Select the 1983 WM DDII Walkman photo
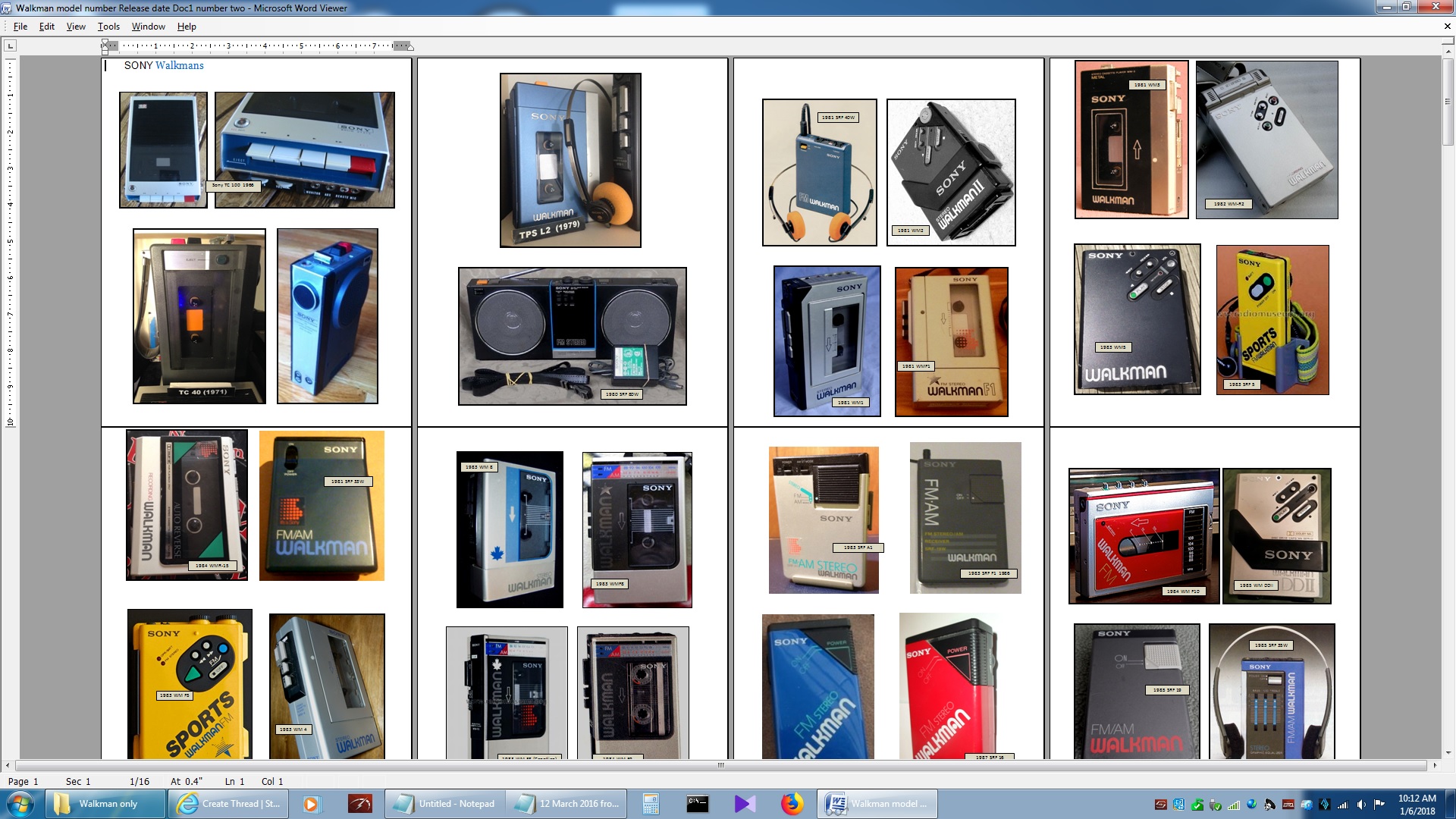 (1277, 536)
